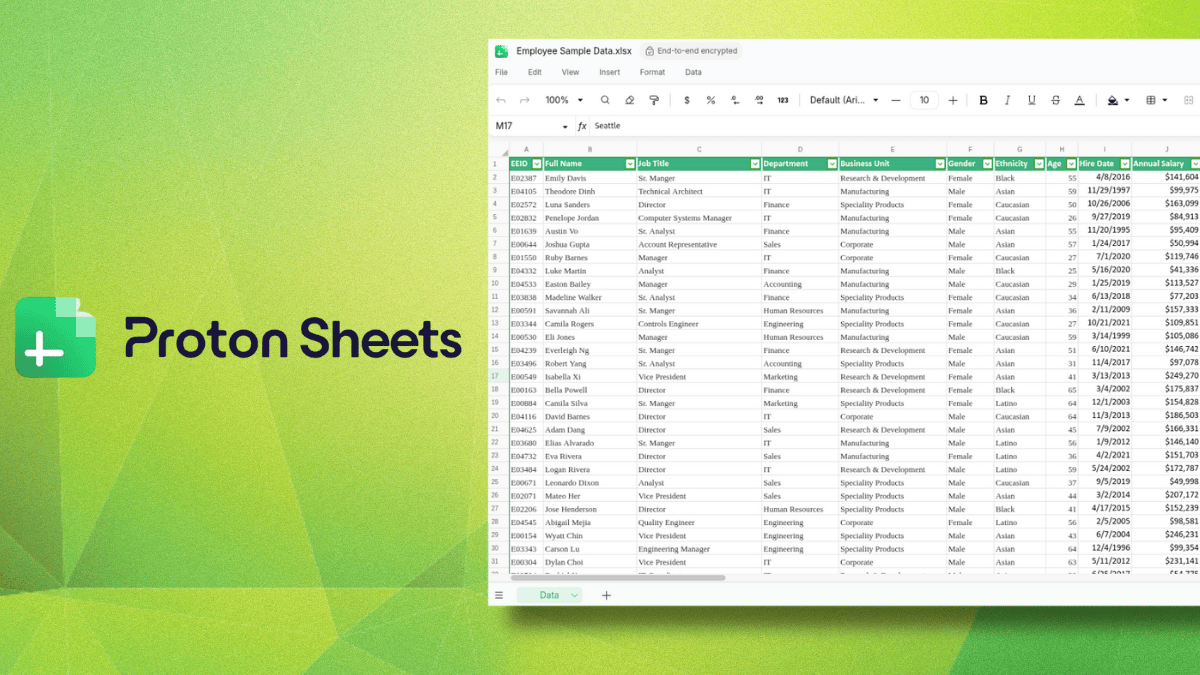Undo the last action
This screenshot has width=1200, height=675.
500,100
